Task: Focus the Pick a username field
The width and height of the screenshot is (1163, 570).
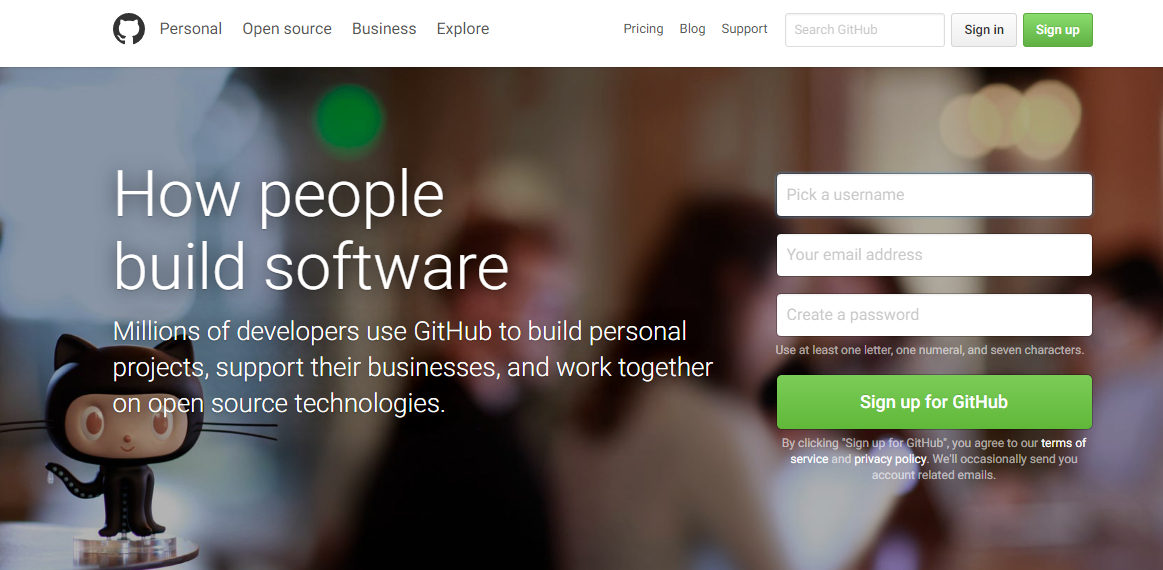Action: [x=934, y=195]
